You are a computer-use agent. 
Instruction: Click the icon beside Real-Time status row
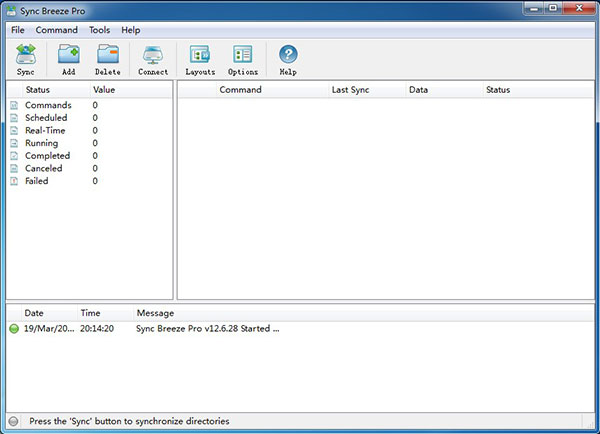[14, 131]
